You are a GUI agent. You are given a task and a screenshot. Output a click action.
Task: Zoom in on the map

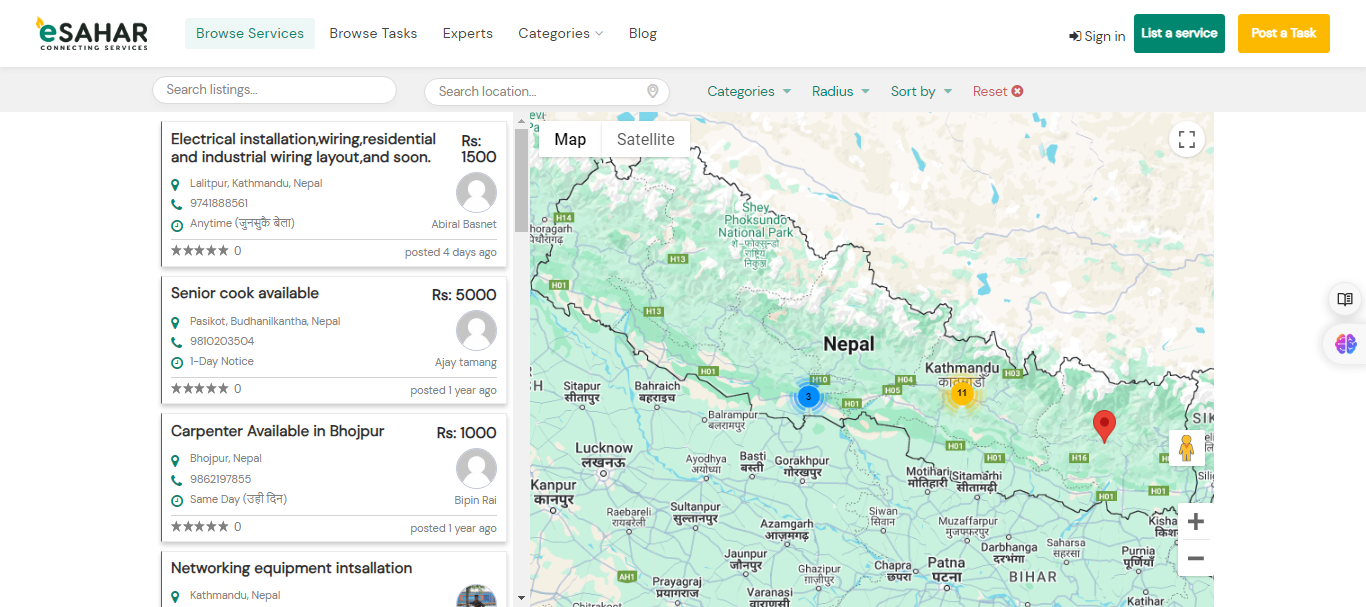(1196, 521)
